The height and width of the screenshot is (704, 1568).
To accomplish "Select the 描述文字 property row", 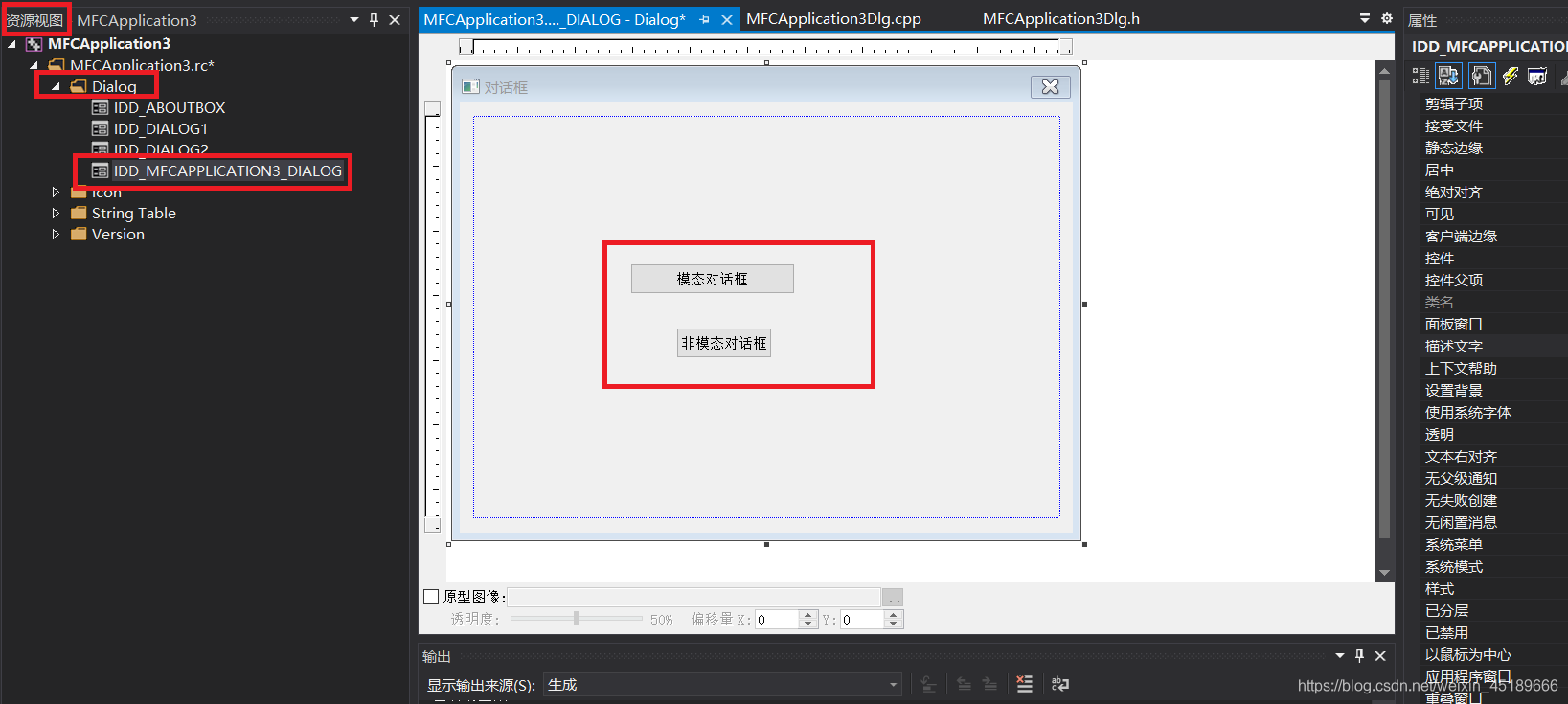I will coord(1493,346).
